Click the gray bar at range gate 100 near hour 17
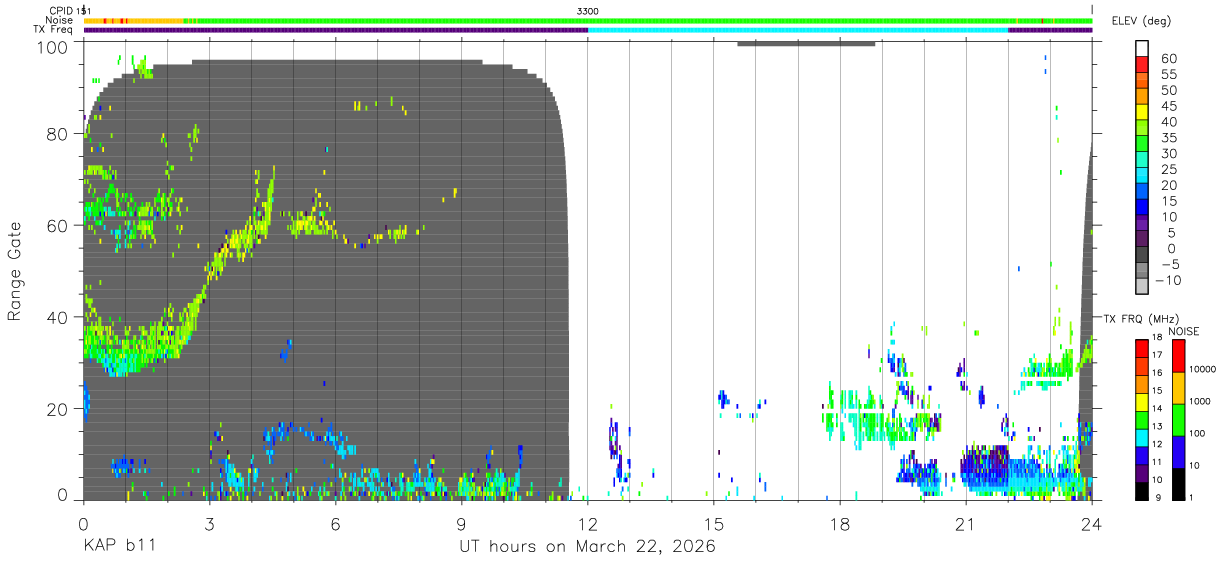 point(806,43)
